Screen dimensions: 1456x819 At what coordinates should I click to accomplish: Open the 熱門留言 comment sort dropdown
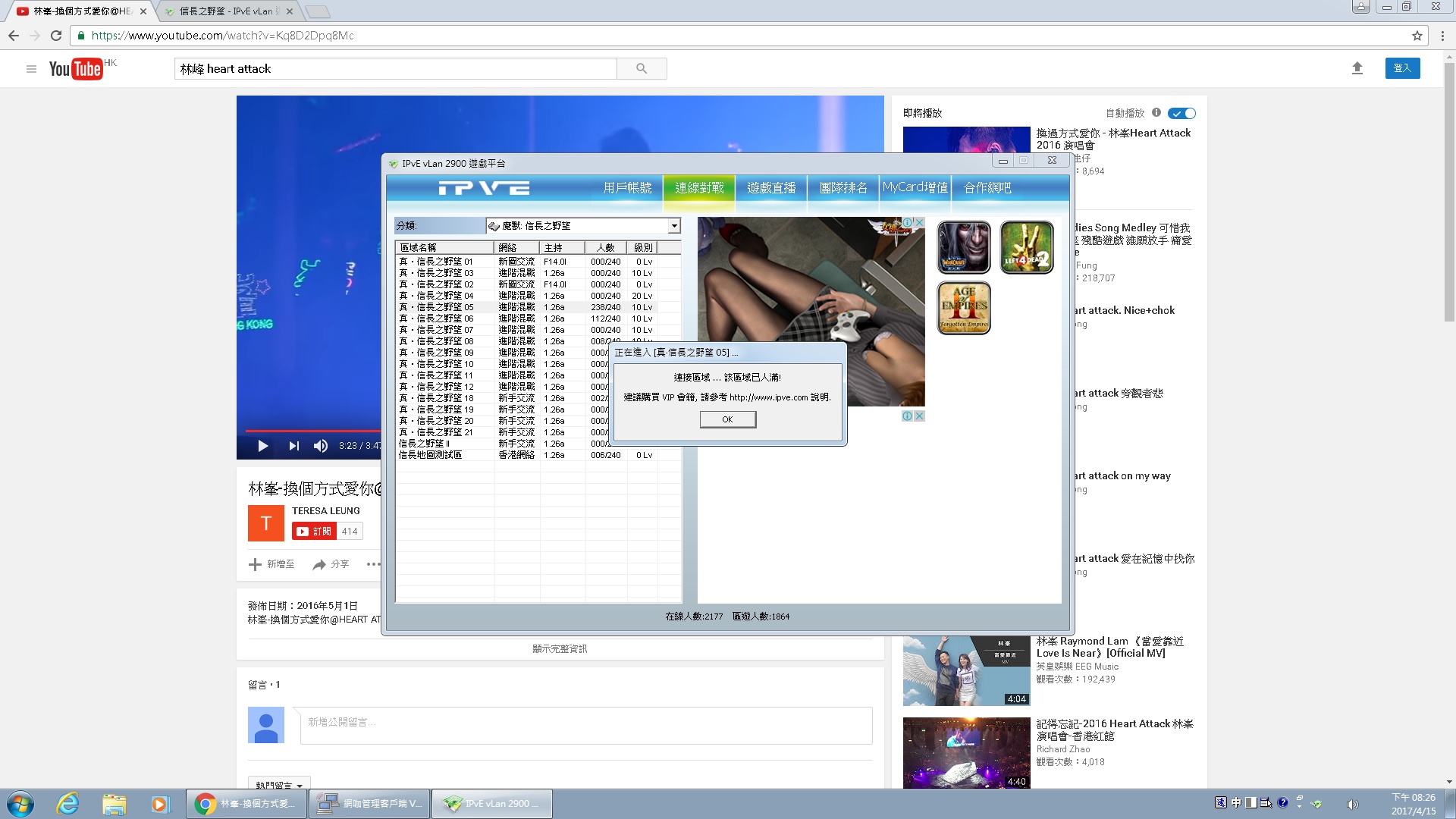pyautogui.click(x=279, y=785)
